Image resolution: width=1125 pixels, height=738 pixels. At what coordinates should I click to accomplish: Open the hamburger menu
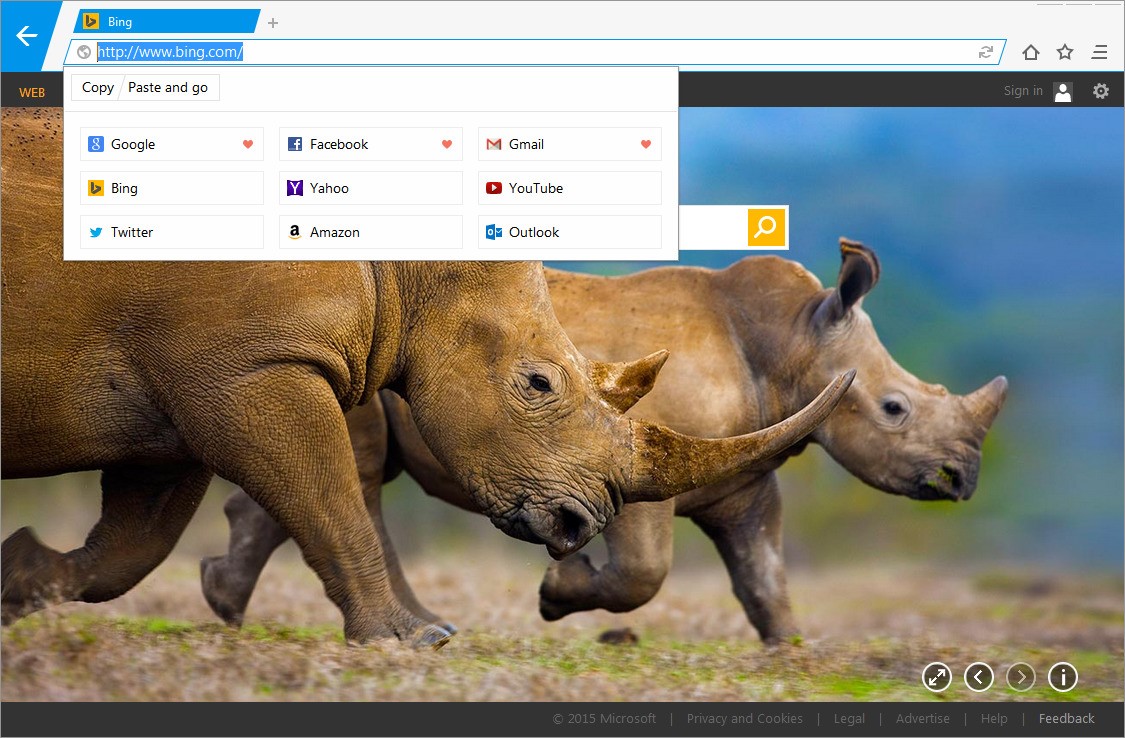tap(1100, 51)
